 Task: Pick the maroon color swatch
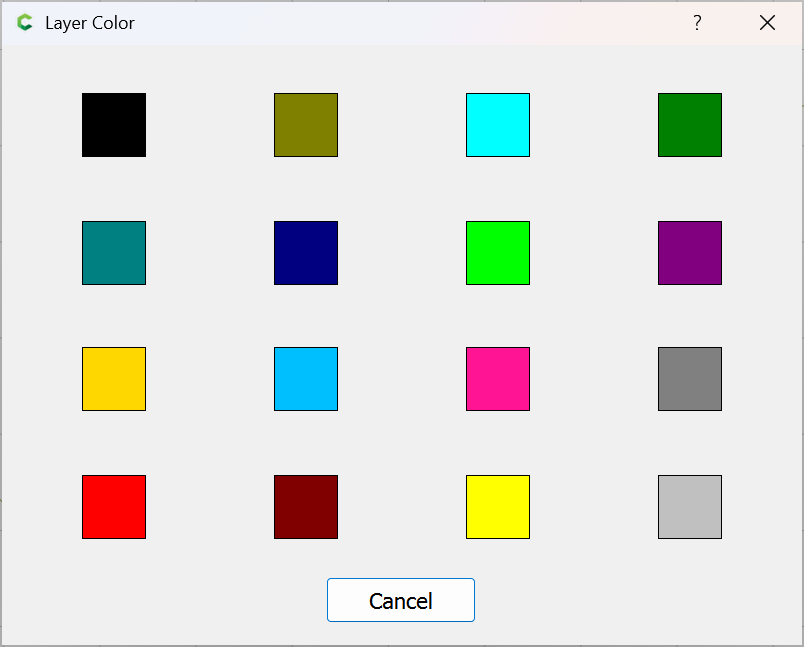tap(306, 507)
